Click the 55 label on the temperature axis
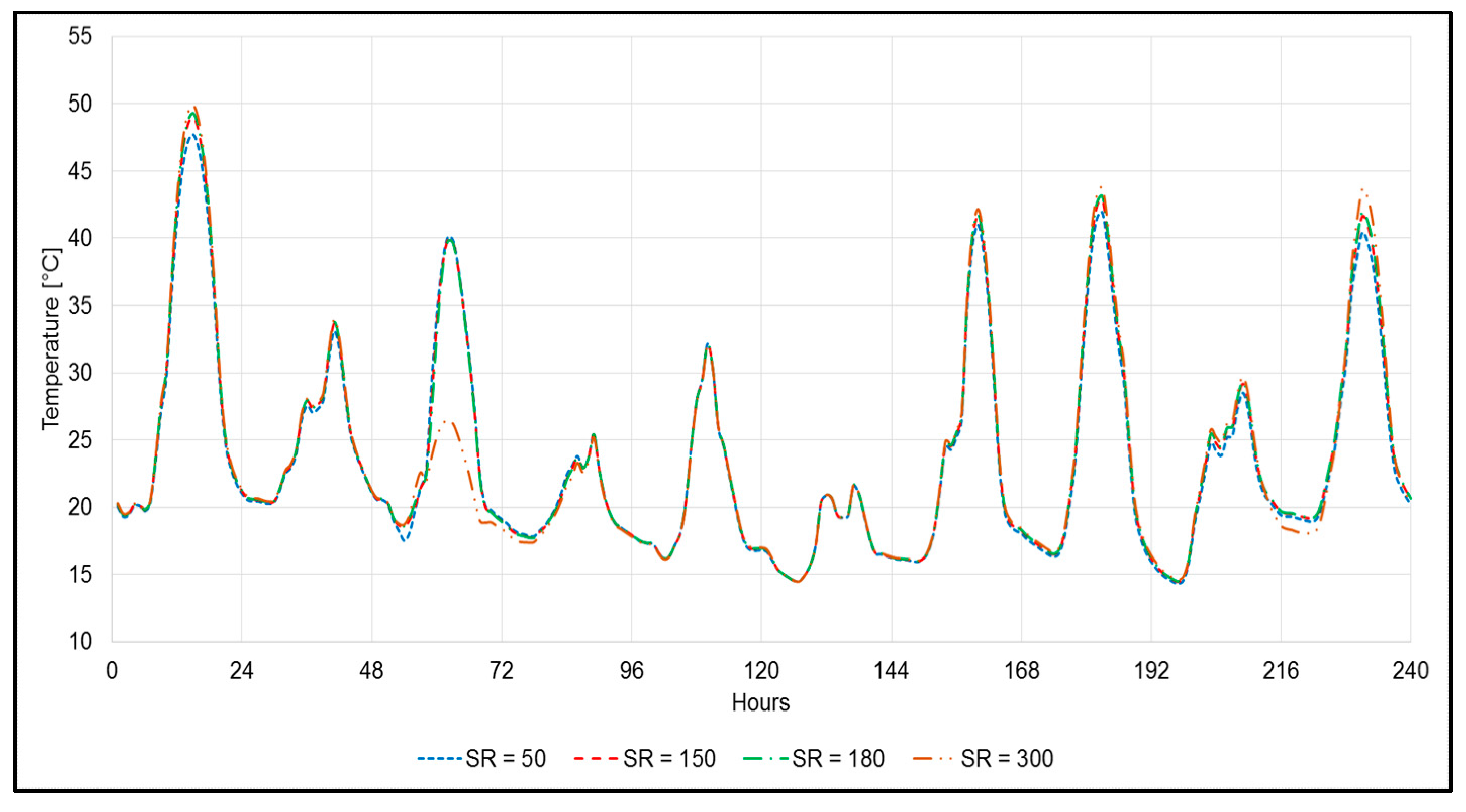1466x812 pixels. tap(80, 36)
